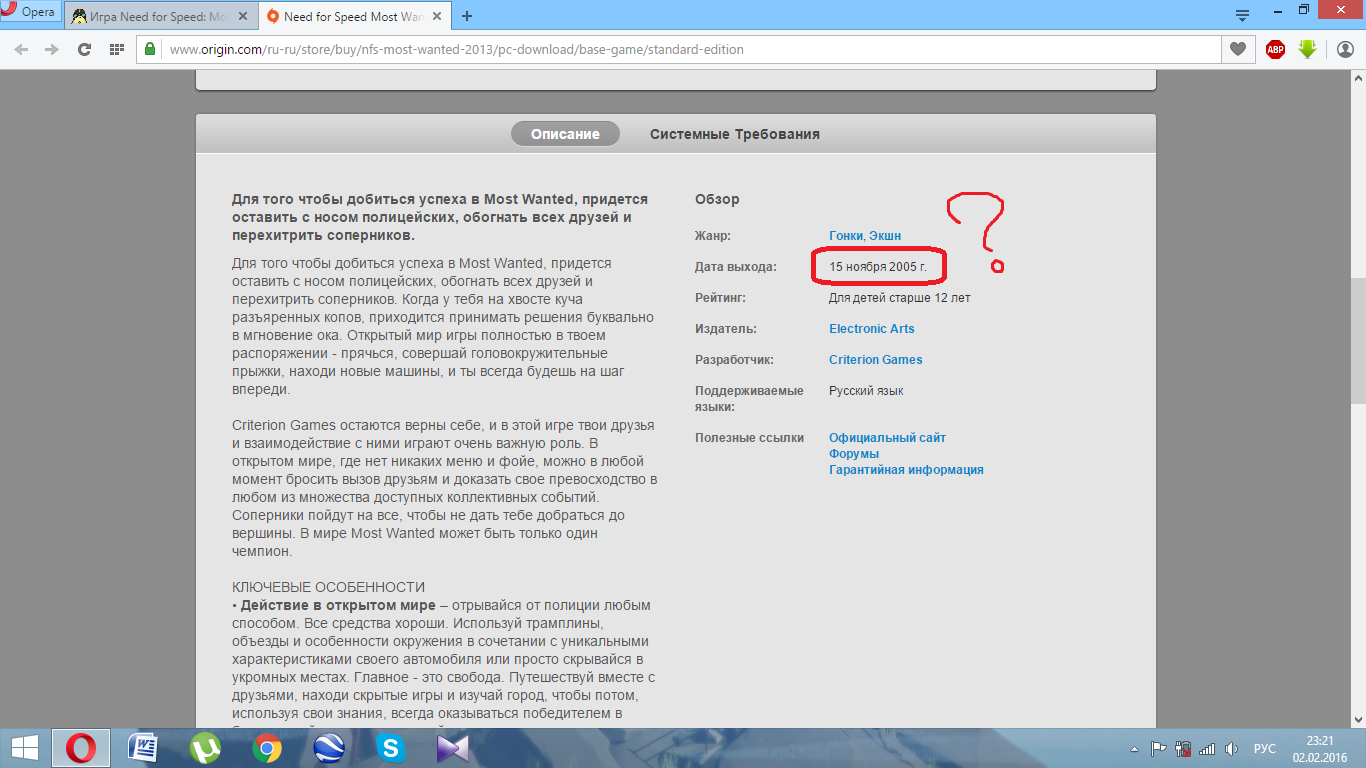Click the scrollbar down arrow
The height and width of the screenshot is (768, 1366).
pyautogui.click(x=1358, y=720)
